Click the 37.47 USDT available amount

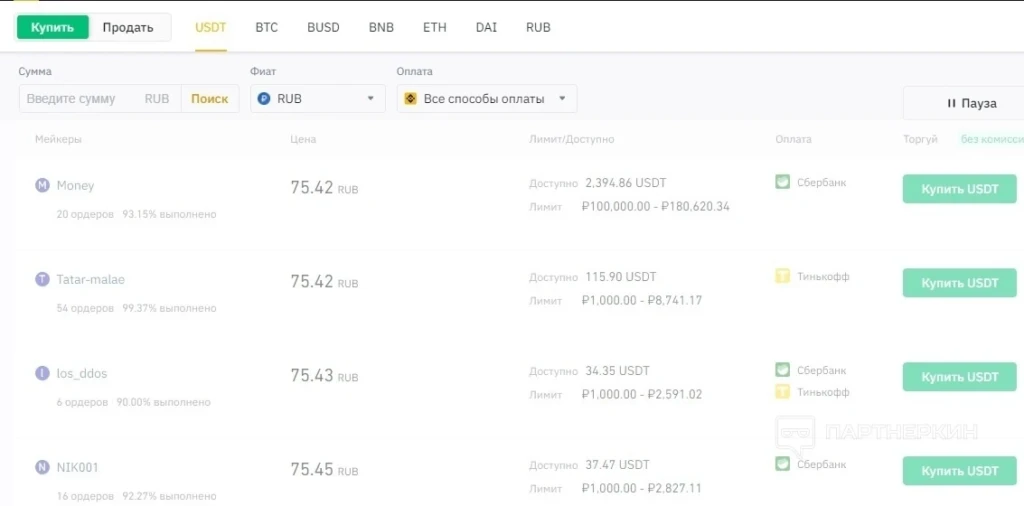tap(618, 465)
